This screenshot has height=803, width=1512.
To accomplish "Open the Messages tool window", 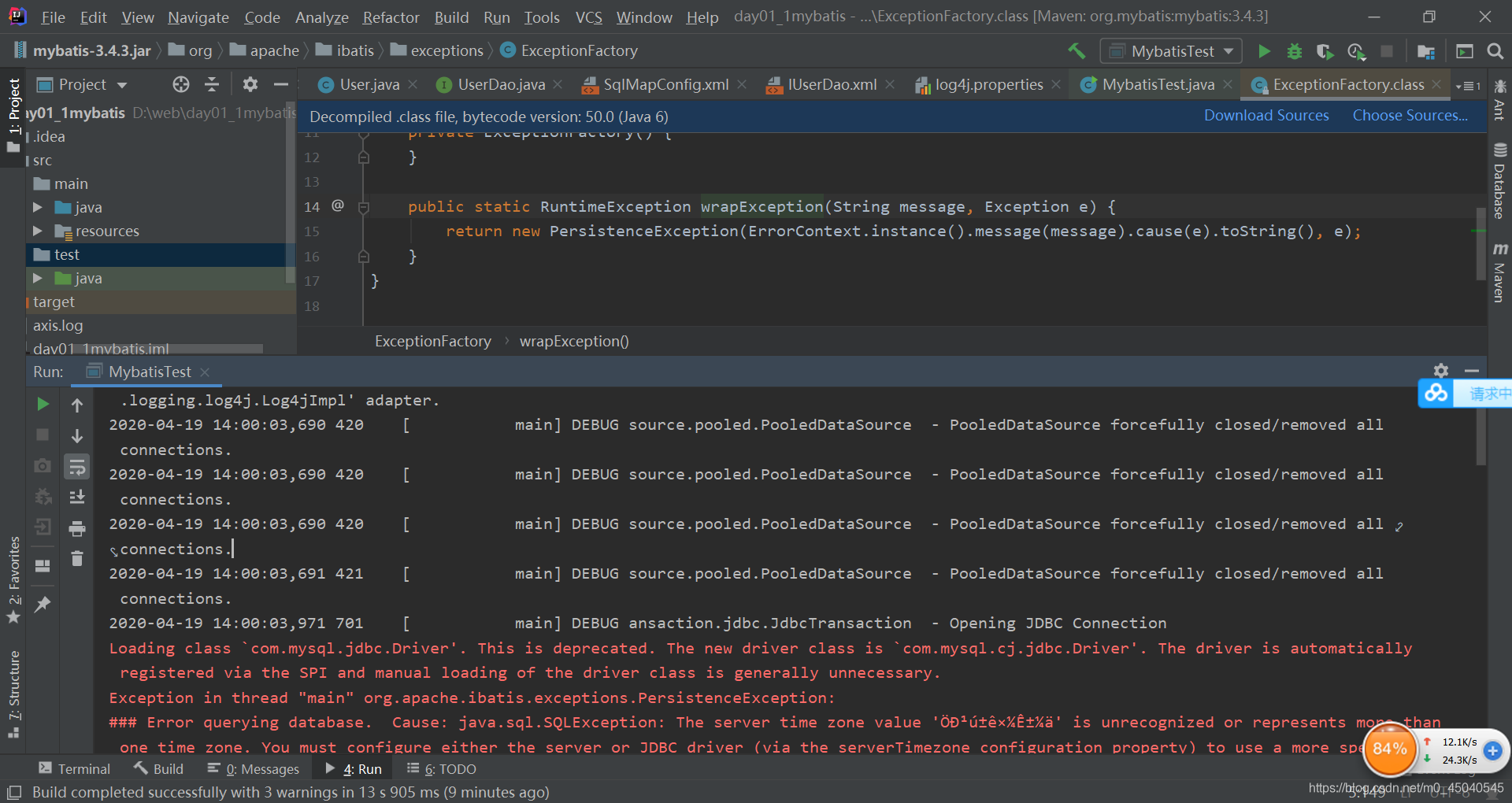I will coord(254,768).
